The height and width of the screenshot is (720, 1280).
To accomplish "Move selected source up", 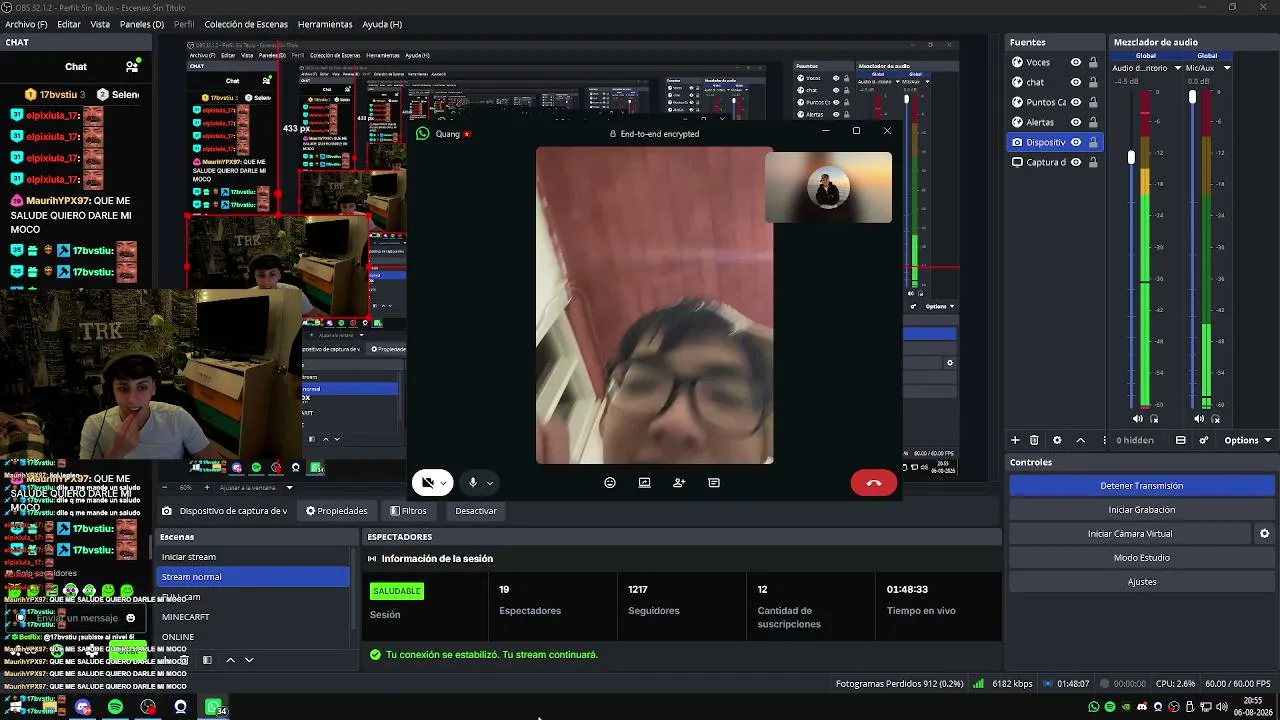I will (x=1080, y=440).
